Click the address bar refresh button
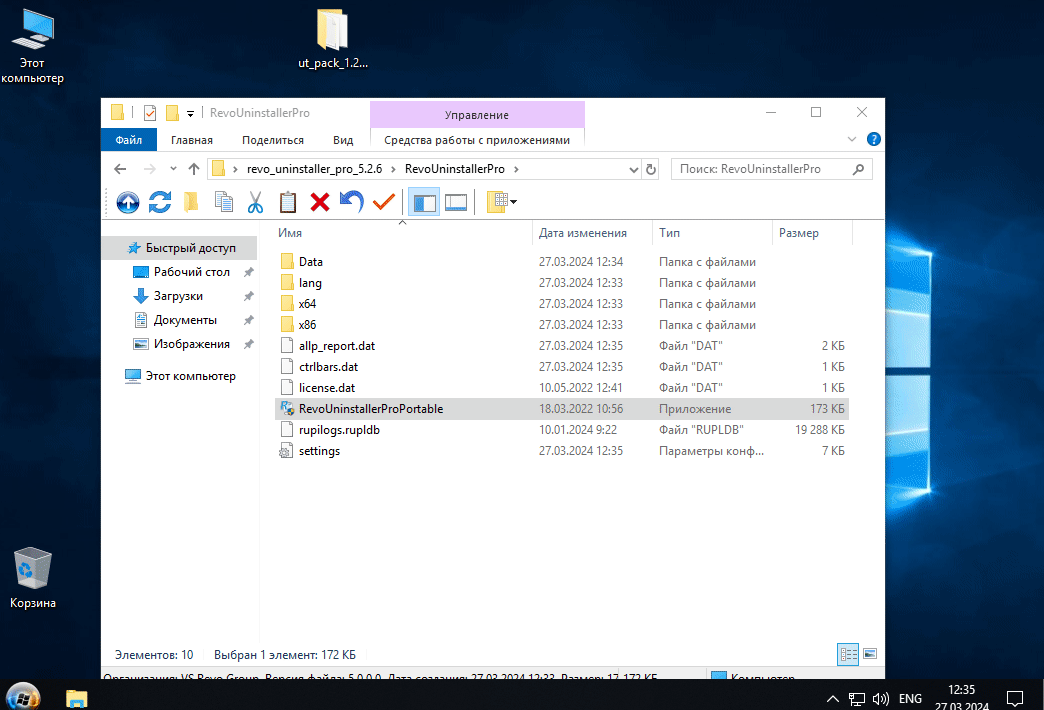The width and height of the screenshot is (1044, 710). (651, 169)
